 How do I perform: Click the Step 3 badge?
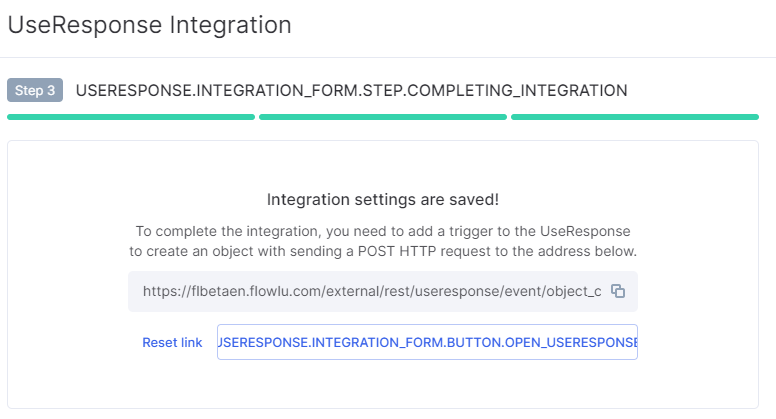click(35, 90)
